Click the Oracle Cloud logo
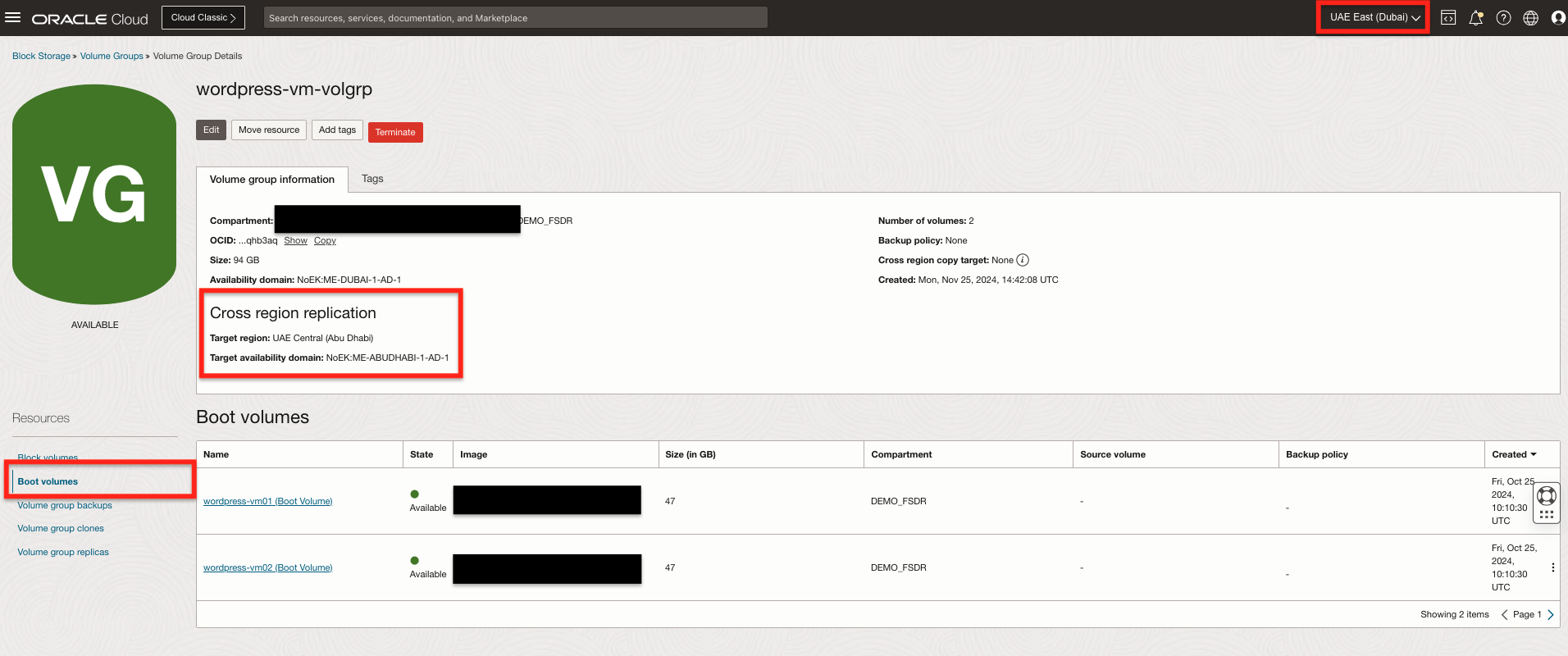 [90, 18]
